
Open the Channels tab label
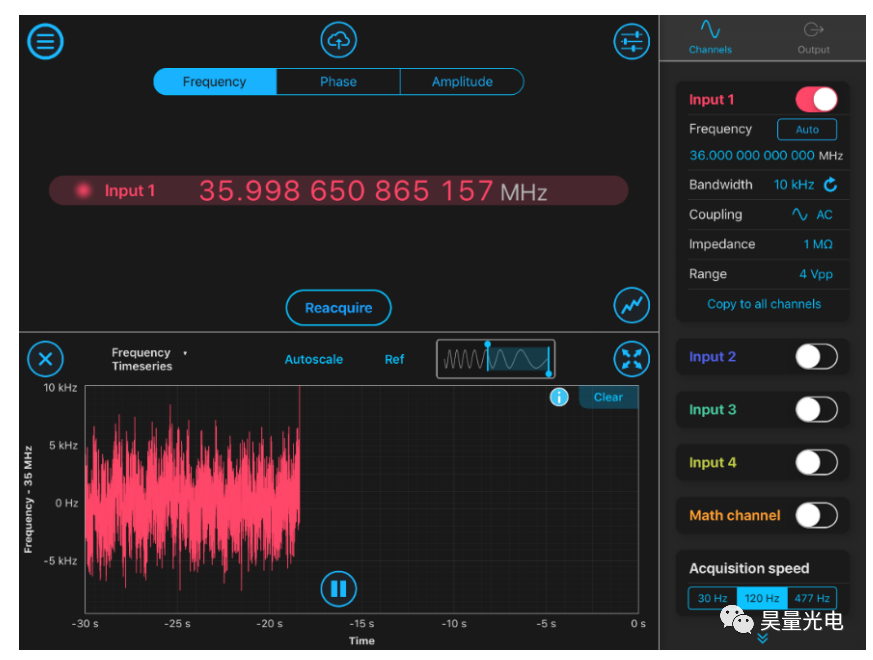tap(710, 50)
